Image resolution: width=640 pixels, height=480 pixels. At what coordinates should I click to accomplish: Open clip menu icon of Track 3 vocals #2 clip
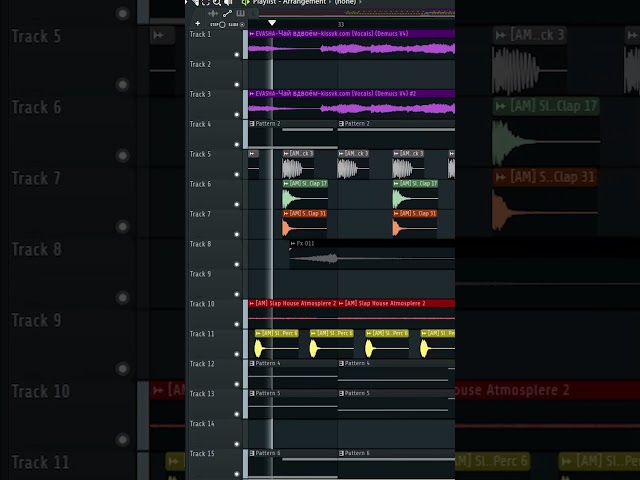pos(252,93)
